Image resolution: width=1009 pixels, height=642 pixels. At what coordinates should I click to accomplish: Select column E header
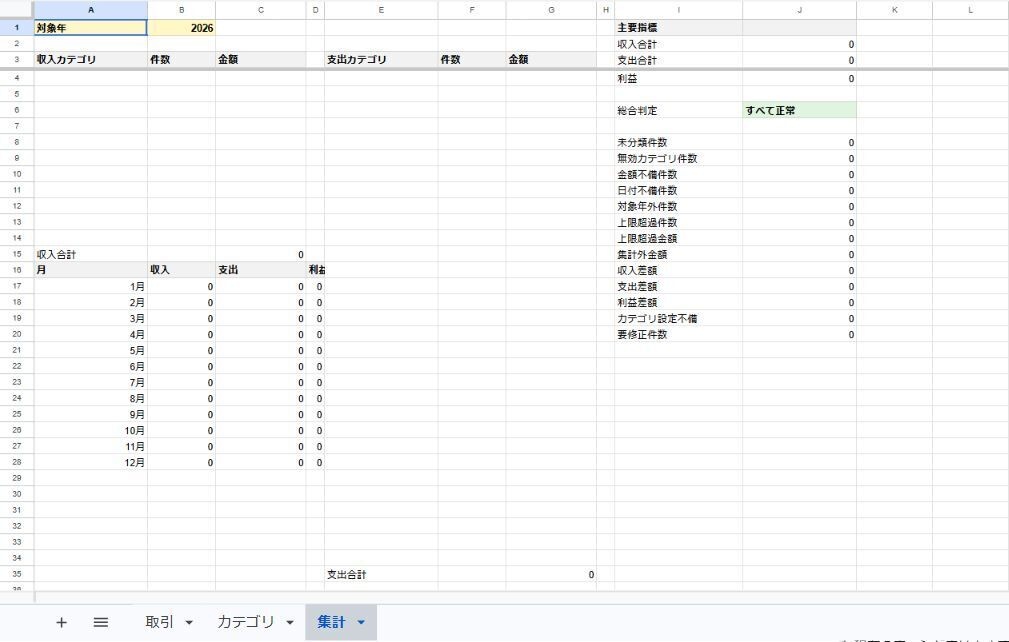(x=381, y=10)
